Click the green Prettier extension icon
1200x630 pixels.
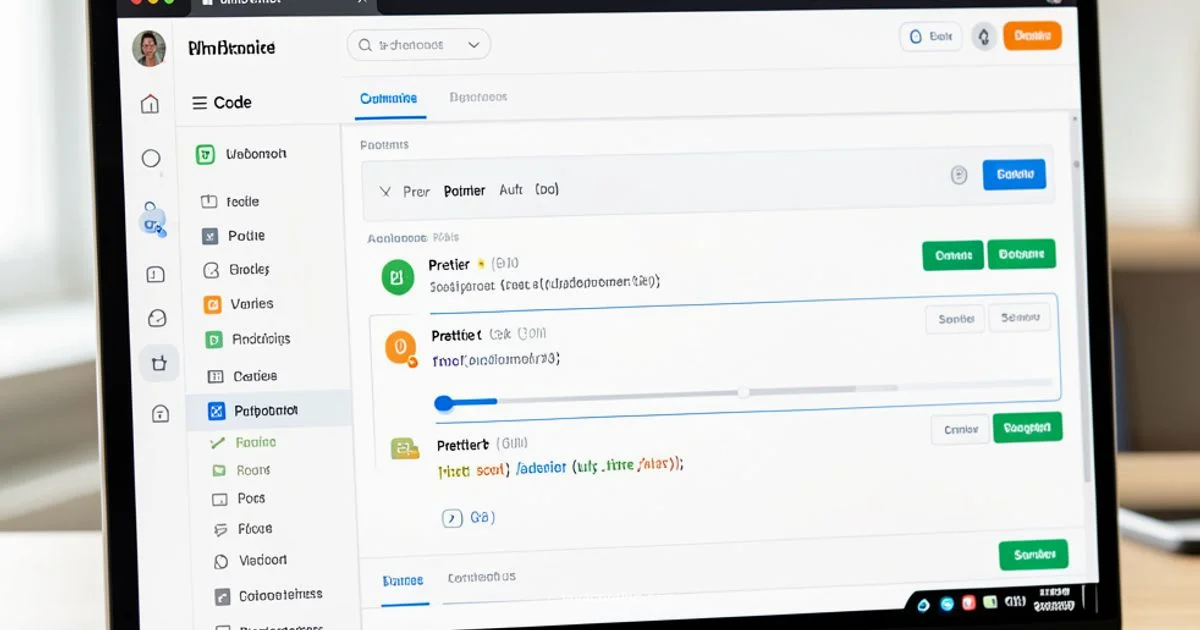coord(397,277)
